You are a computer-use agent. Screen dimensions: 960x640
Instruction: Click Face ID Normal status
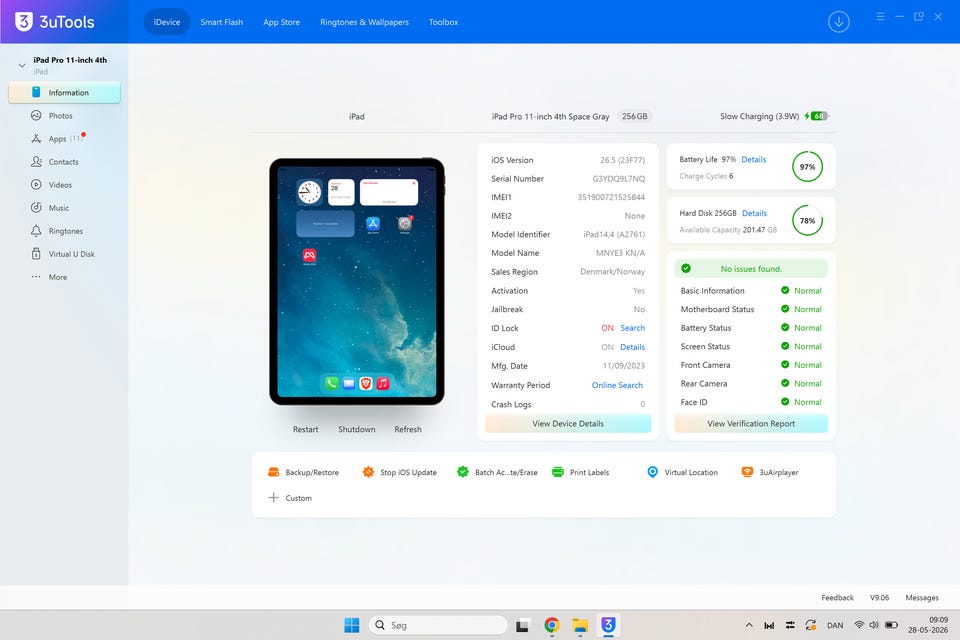click(x=801, y=402)
